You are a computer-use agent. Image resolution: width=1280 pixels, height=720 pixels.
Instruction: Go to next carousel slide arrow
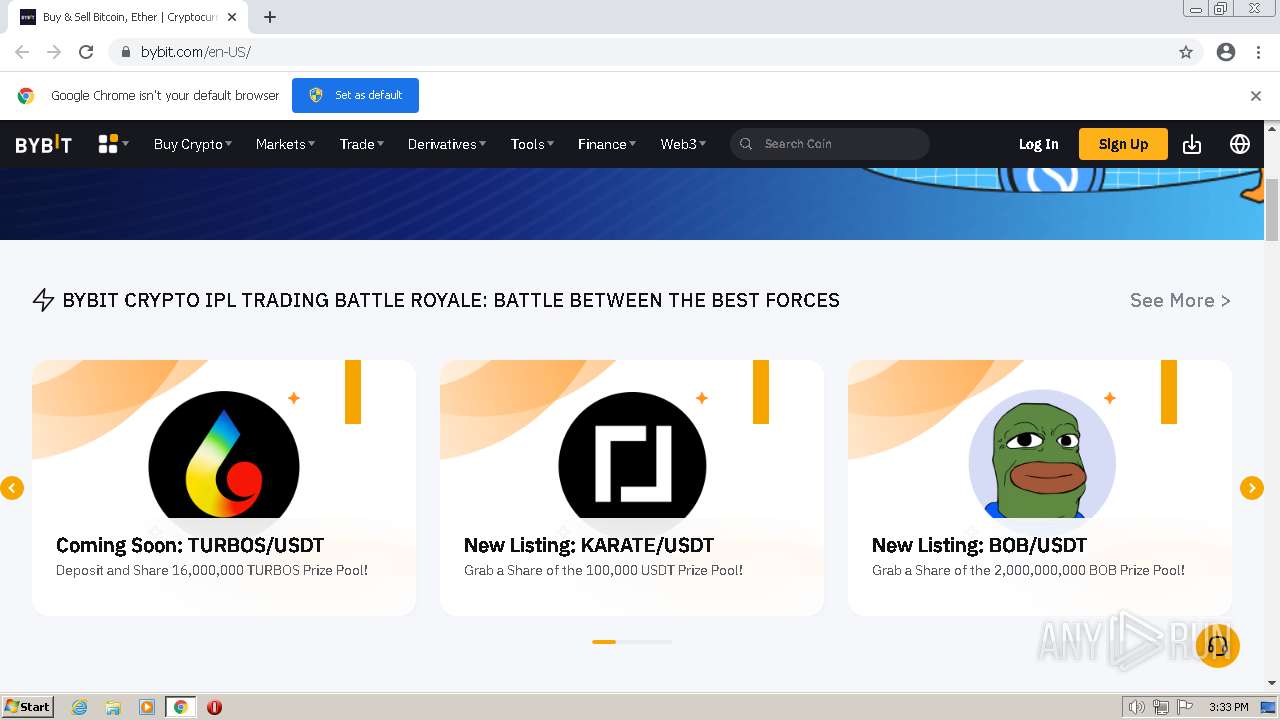1252,488
